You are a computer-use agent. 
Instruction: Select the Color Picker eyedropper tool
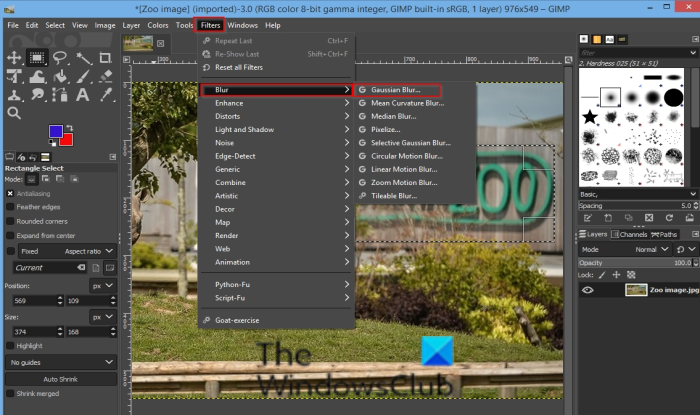click(x=106, y=95)
